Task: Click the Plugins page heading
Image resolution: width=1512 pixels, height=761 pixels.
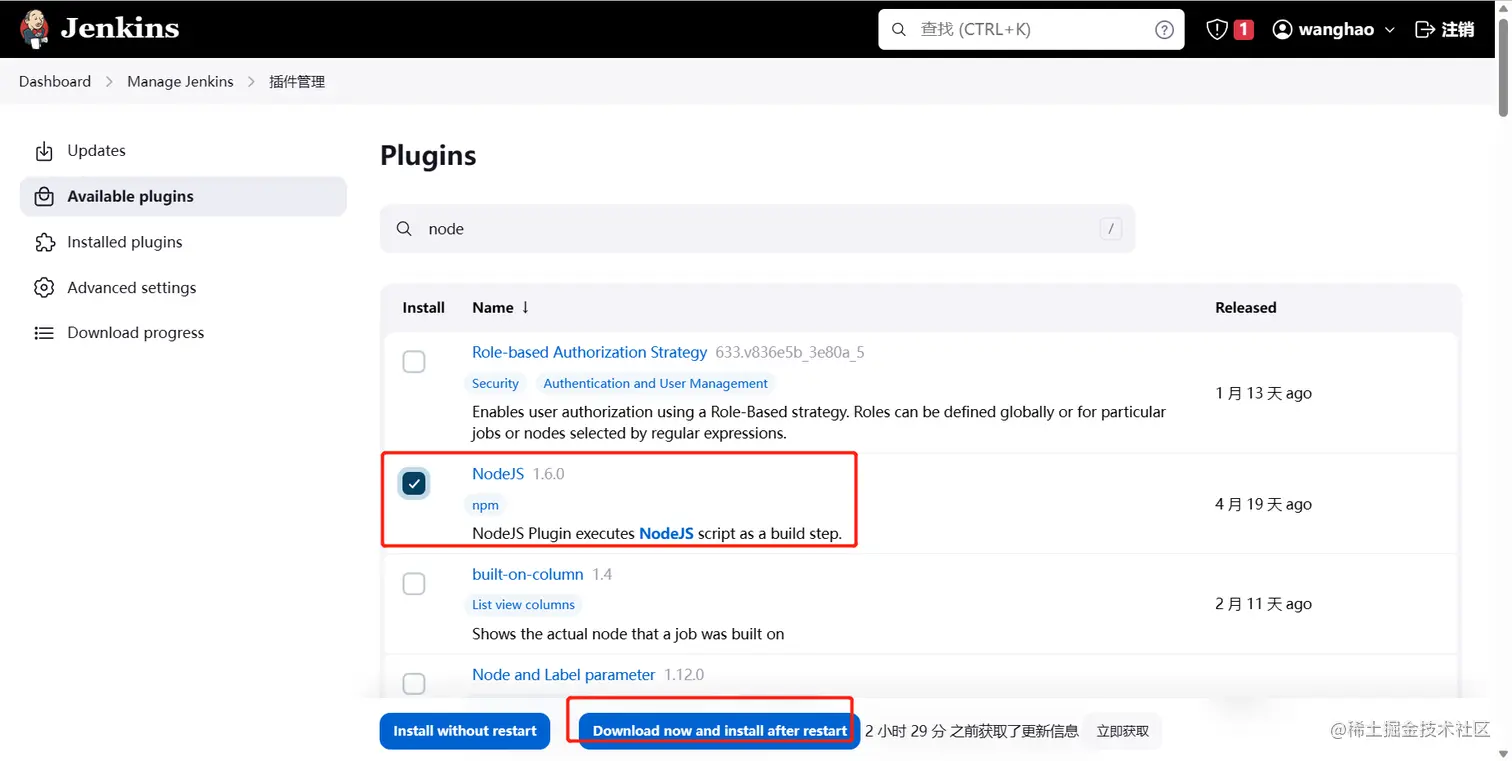Action: pyautogui.click(x=428, y=156)
